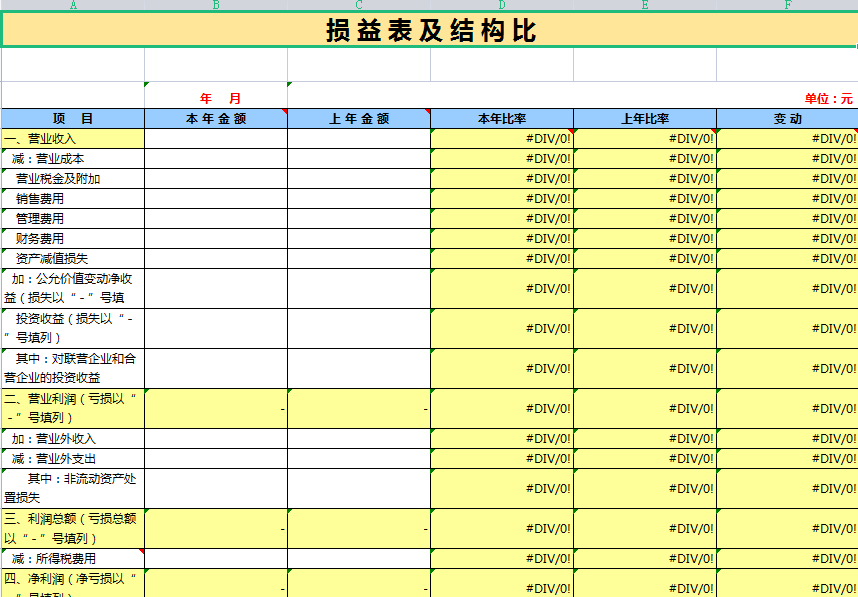Viewport: 858px width, 597px height.
Task: Select the 三、利润总额 row label cell
Action: (x=70, y=525)
